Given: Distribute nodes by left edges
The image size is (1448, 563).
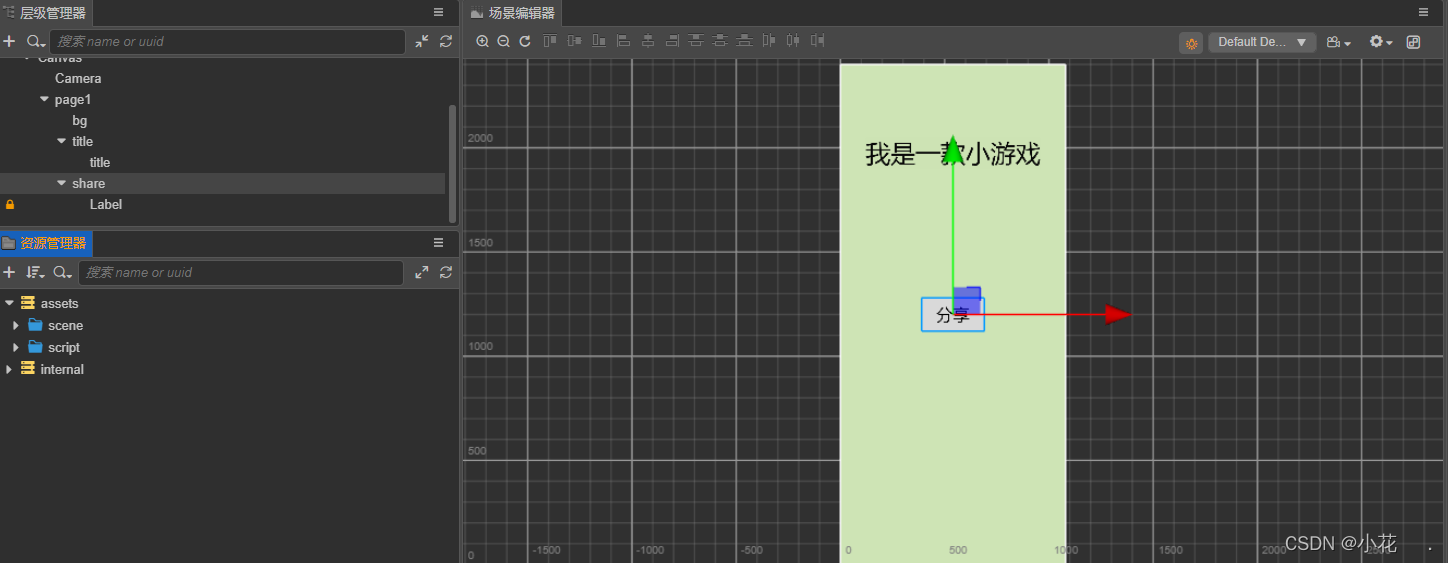Looking at the screenshot, I should click(769, 41).
